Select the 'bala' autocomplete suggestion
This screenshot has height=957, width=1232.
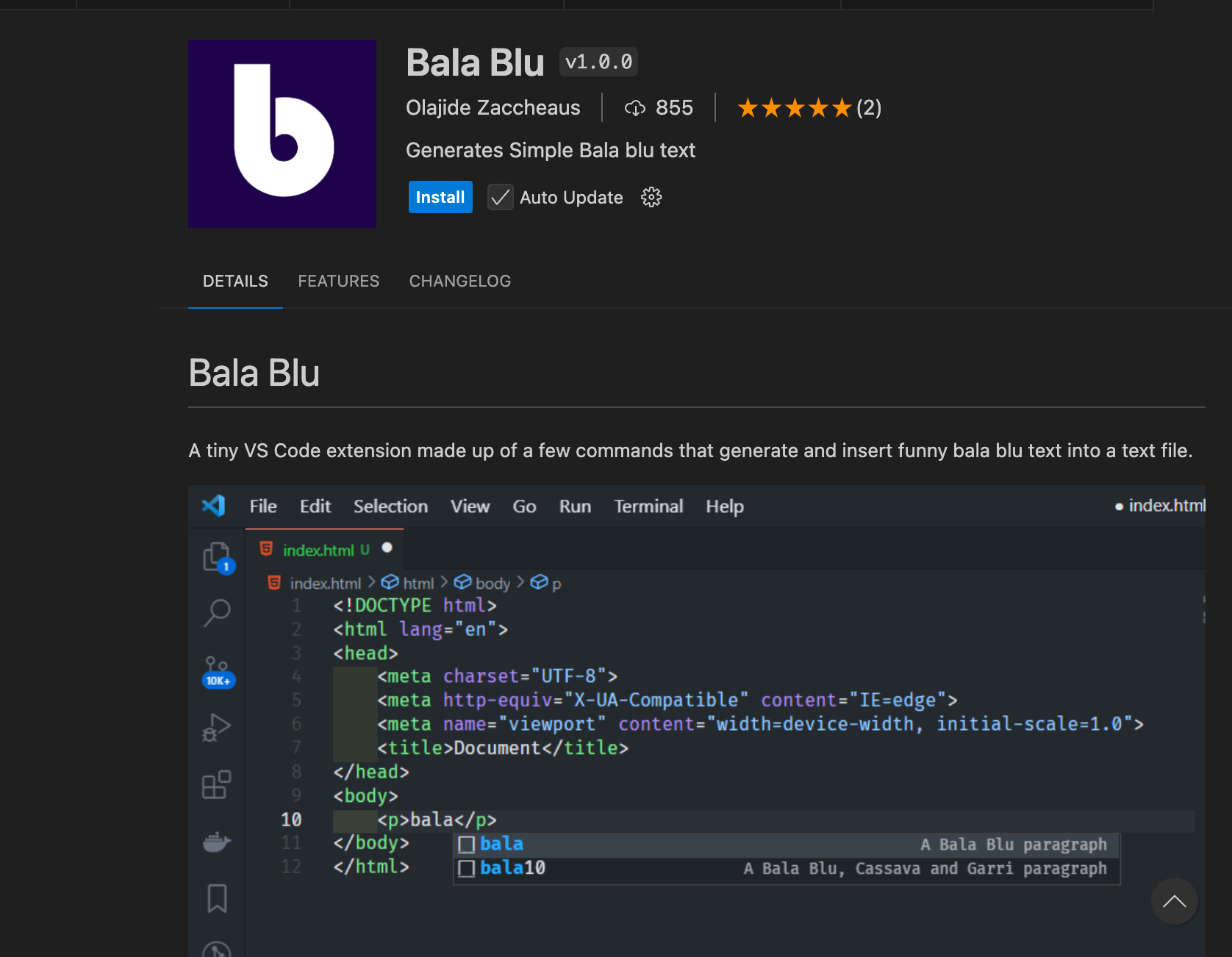pos(787,845)
